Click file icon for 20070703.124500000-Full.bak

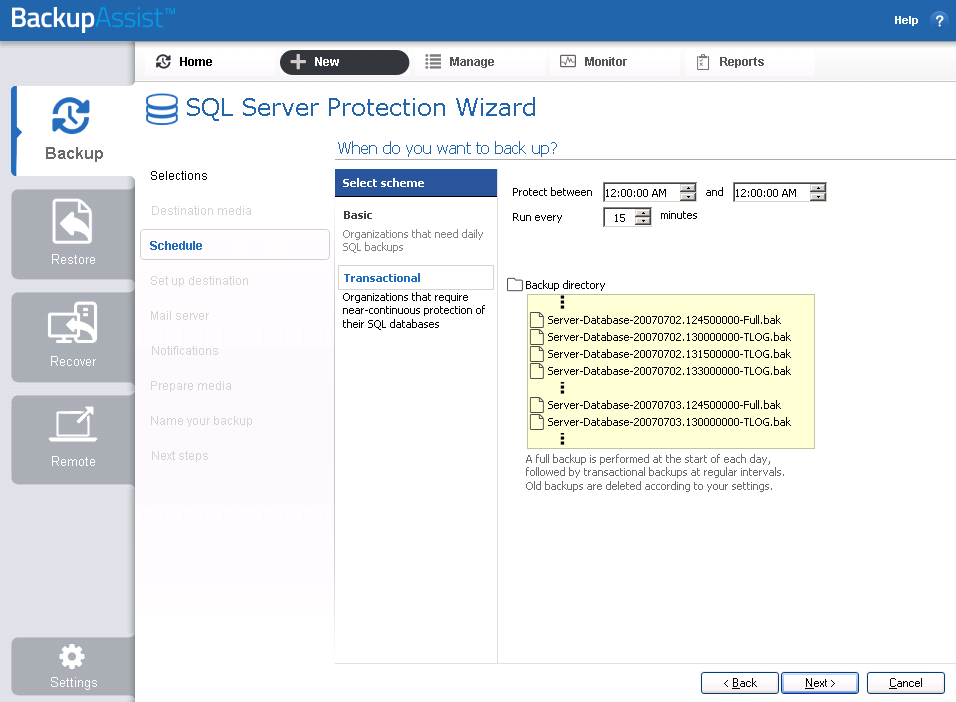pos(537,405)
